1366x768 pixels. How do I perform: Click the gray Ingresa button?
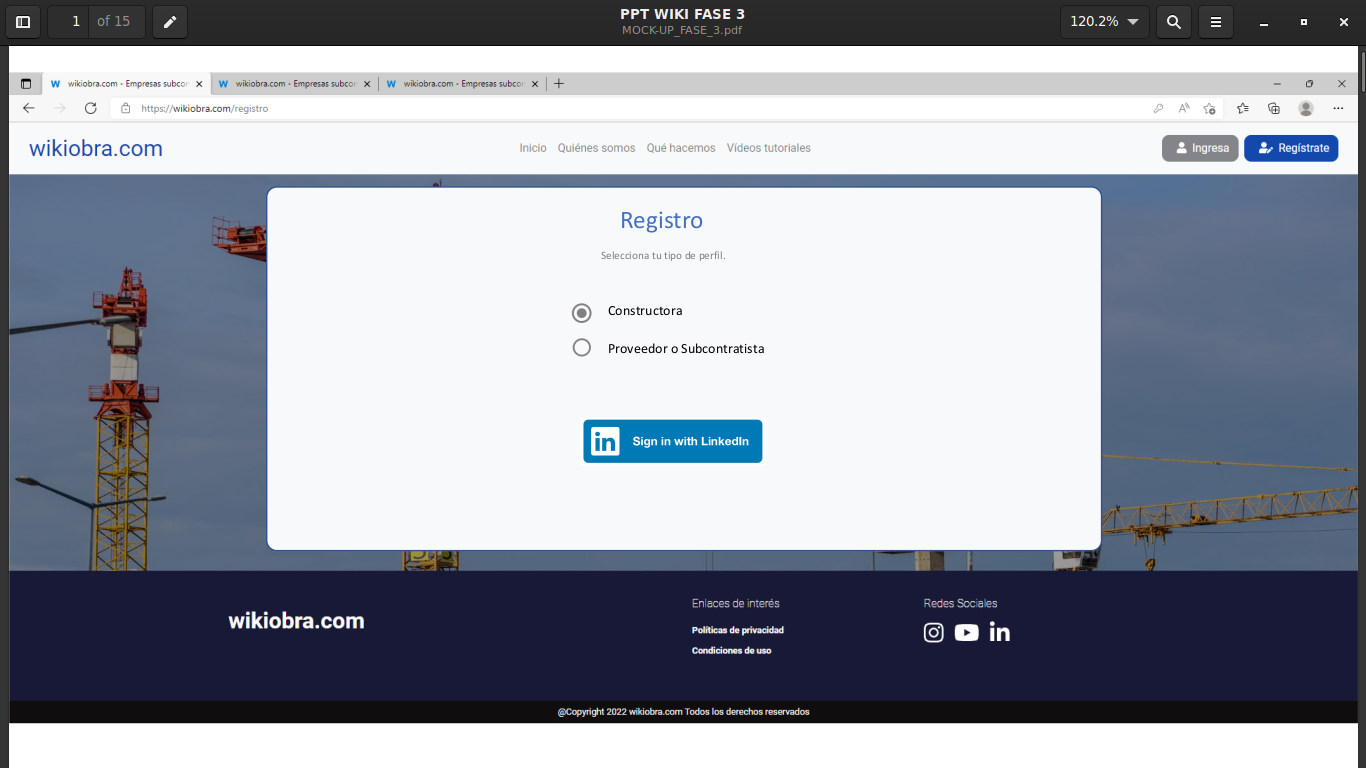tap(1200, 148)
